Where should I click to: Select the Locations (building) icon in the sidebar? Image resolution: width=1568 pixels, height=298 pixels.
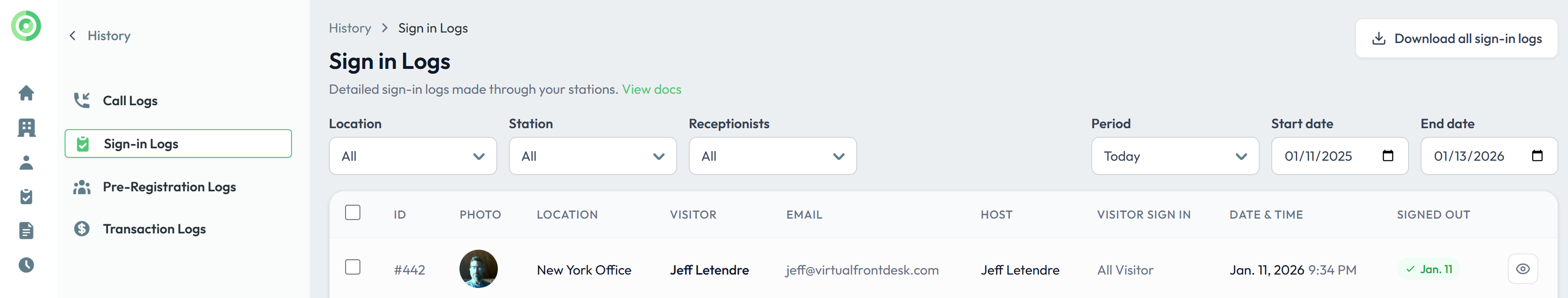26,128
